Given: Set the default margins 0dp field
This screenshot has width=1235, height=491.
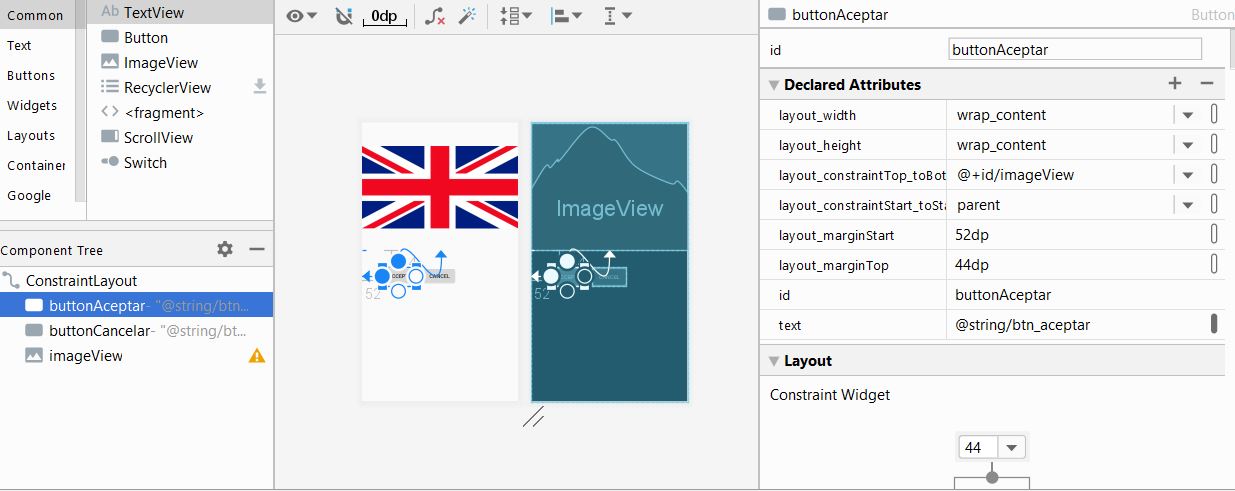Looking at the screenshot, I should click(x=384, y=16).
